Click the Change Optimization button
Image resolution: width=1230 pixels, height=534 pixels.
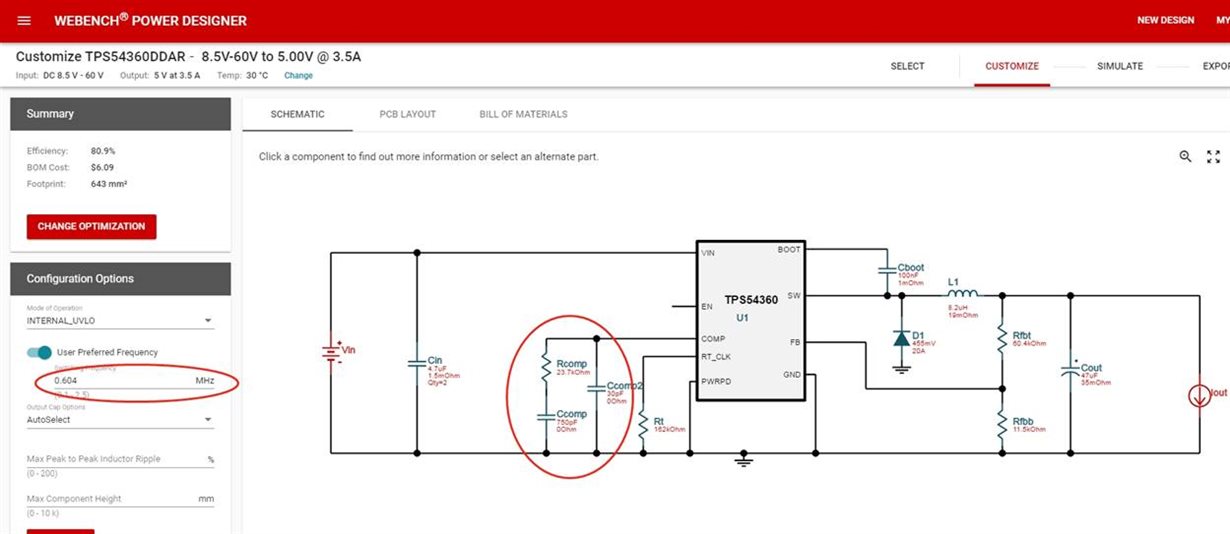coord(92,226)
